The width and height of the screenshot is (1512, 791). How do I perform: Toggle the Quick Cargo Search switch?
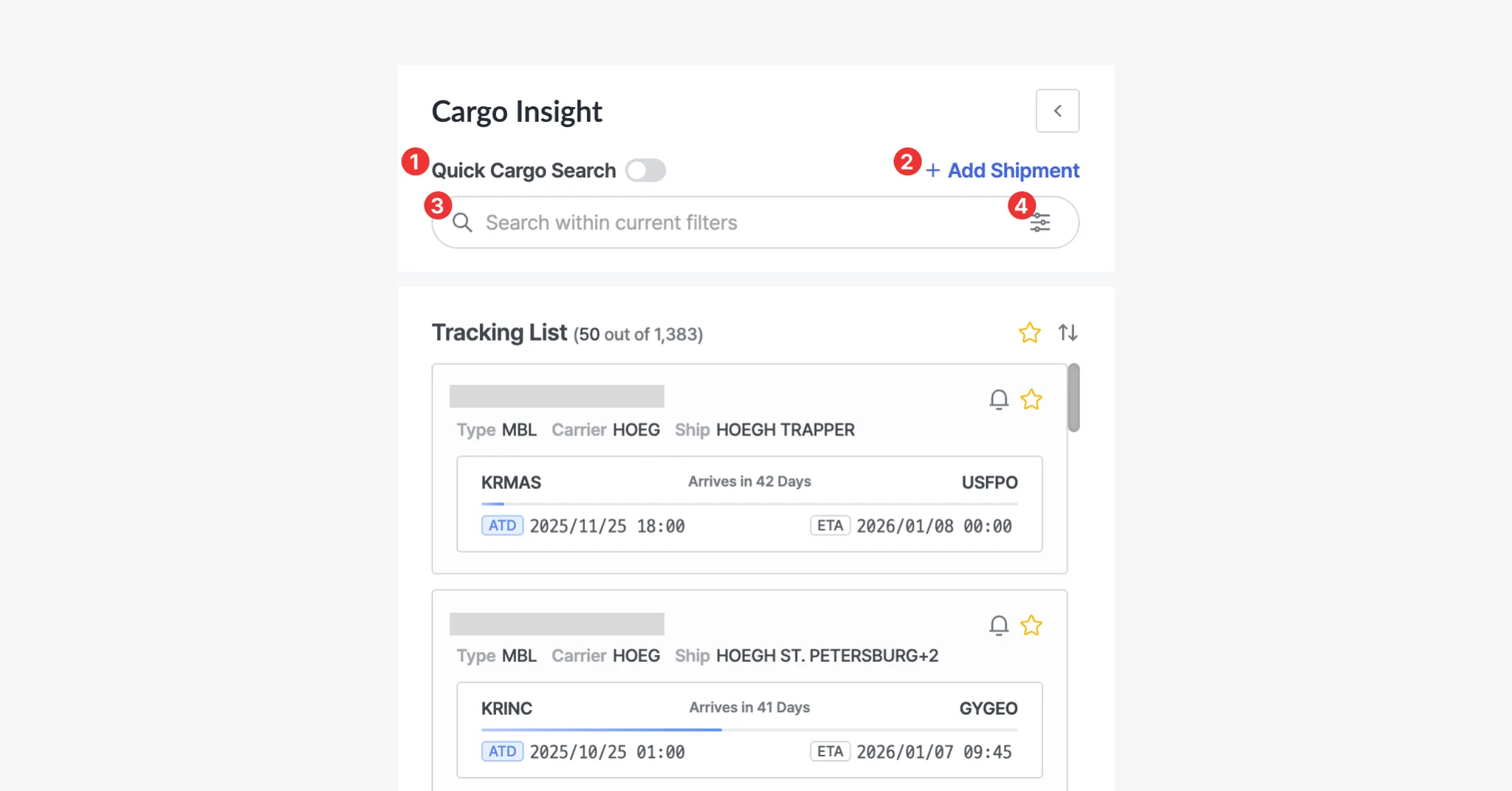[x=645, y=171]
